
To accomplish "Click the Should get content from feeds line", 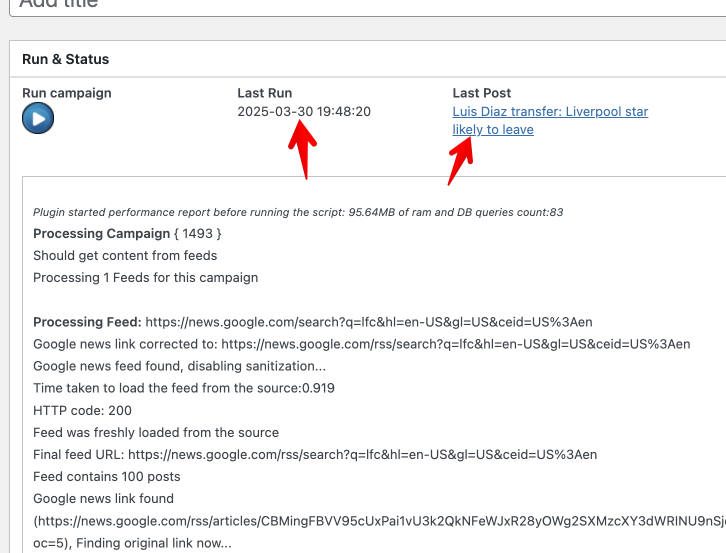I will click(125, 256).
